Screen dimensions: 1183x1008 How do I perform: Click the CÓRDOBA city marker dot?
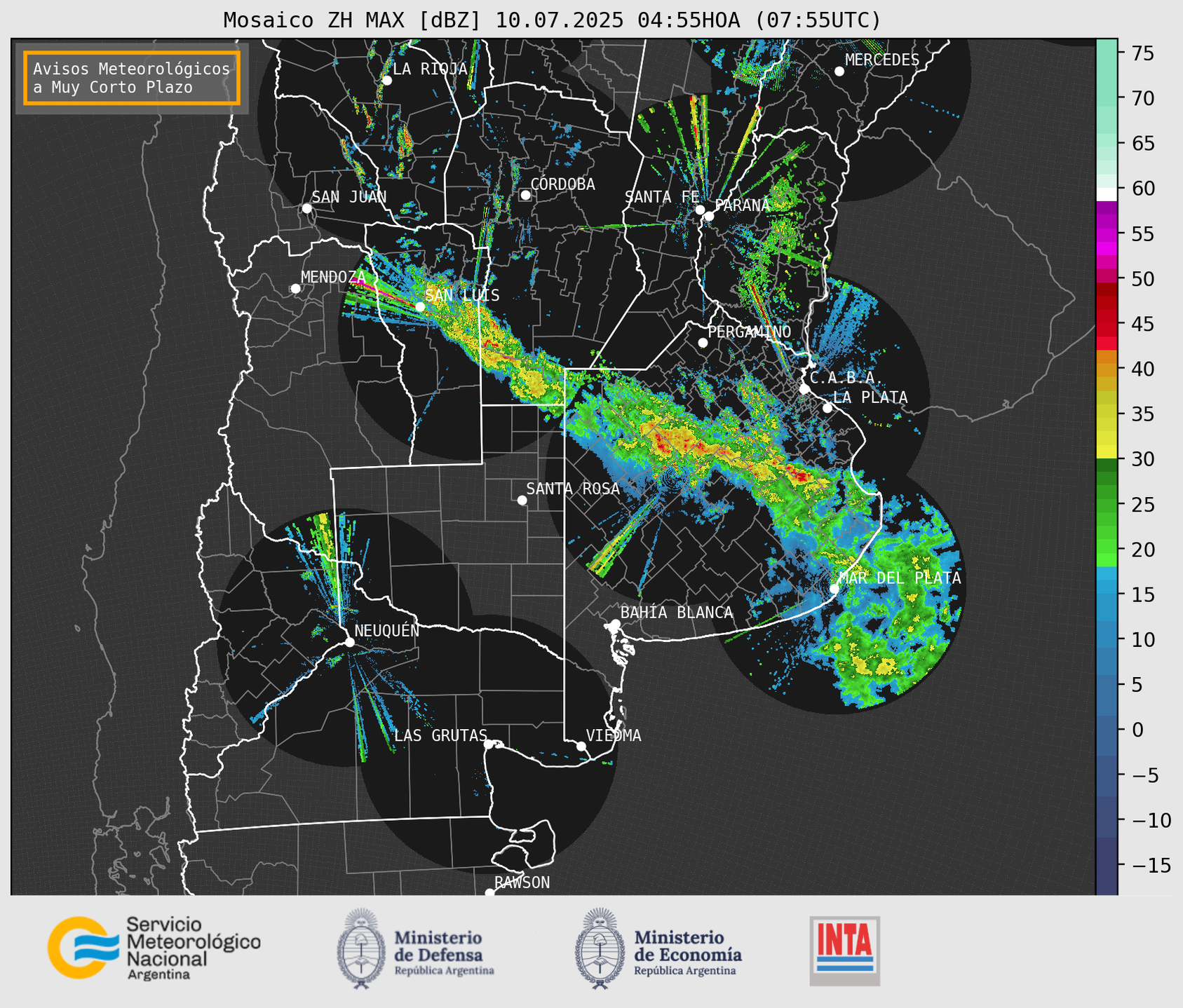click(525, 195)
